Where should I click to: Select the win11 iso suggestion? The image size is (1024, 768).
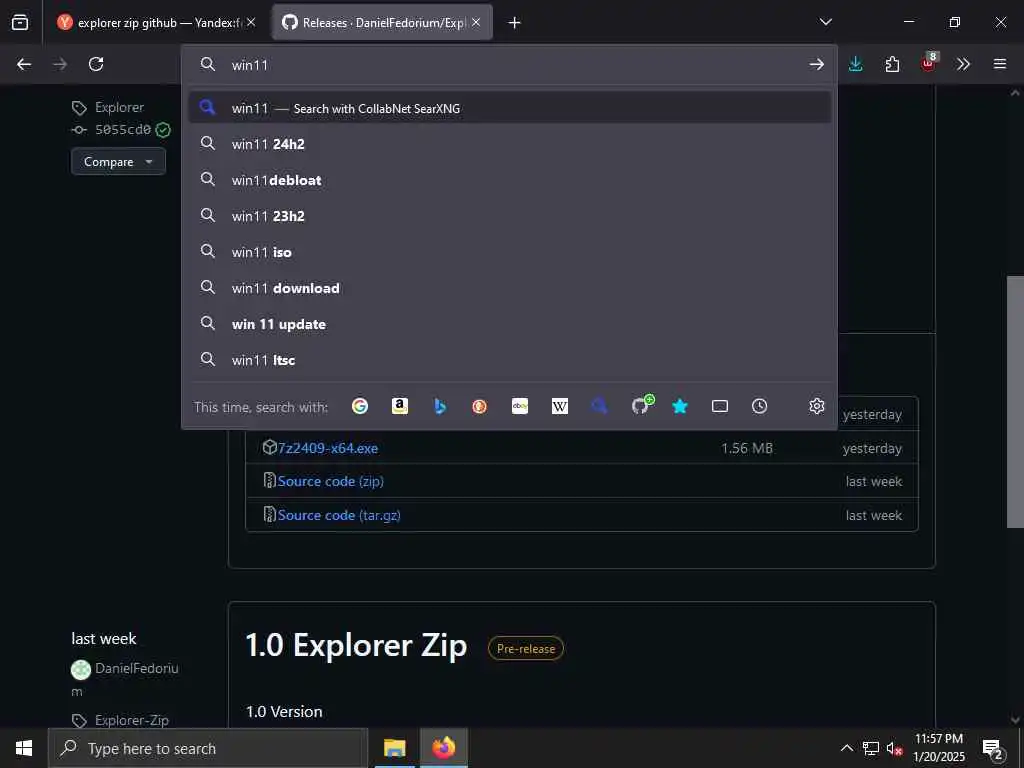(x=509, y=251)
